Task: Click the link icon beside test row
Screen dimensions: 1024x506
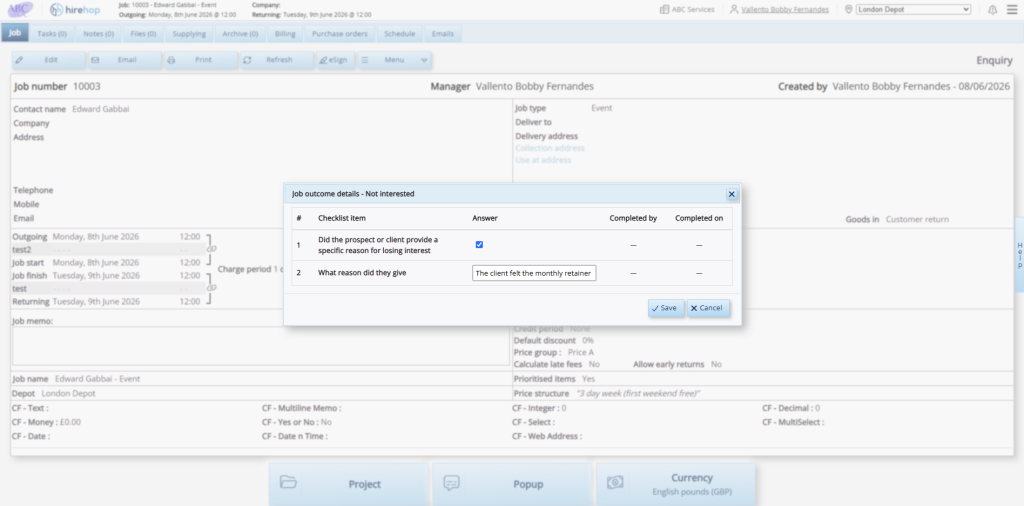Action: (210, 288)
